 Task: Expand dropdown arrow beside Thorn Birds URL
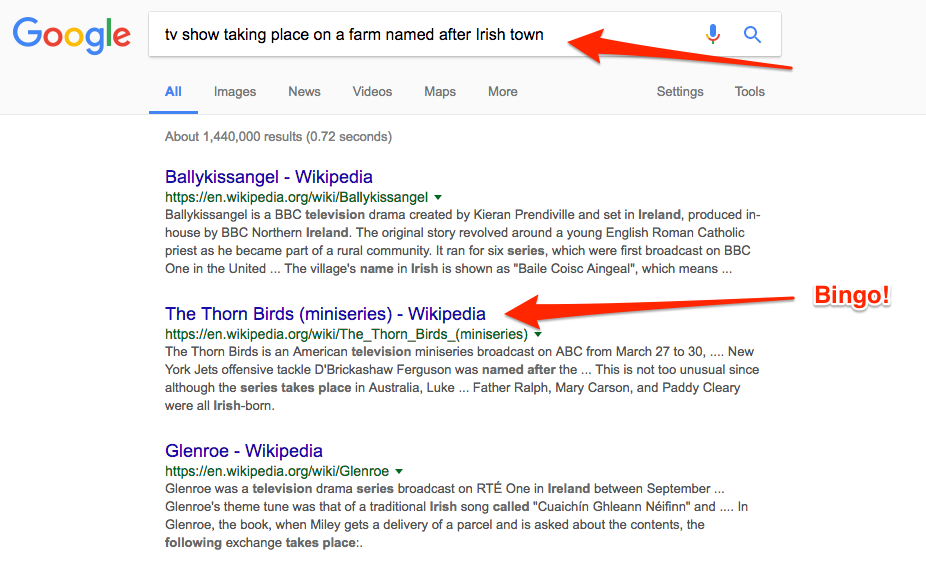coord(538,334)
